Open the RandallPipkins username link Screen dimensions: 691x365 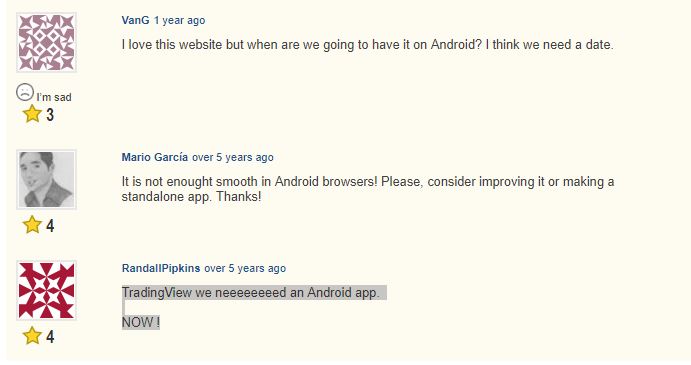coord(161,268)
